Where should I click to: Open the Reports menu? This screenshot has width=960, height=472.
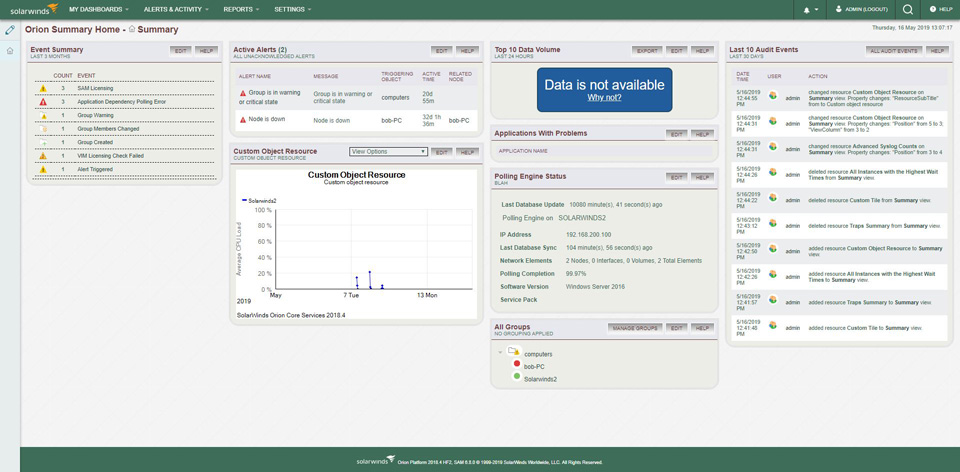241,10
